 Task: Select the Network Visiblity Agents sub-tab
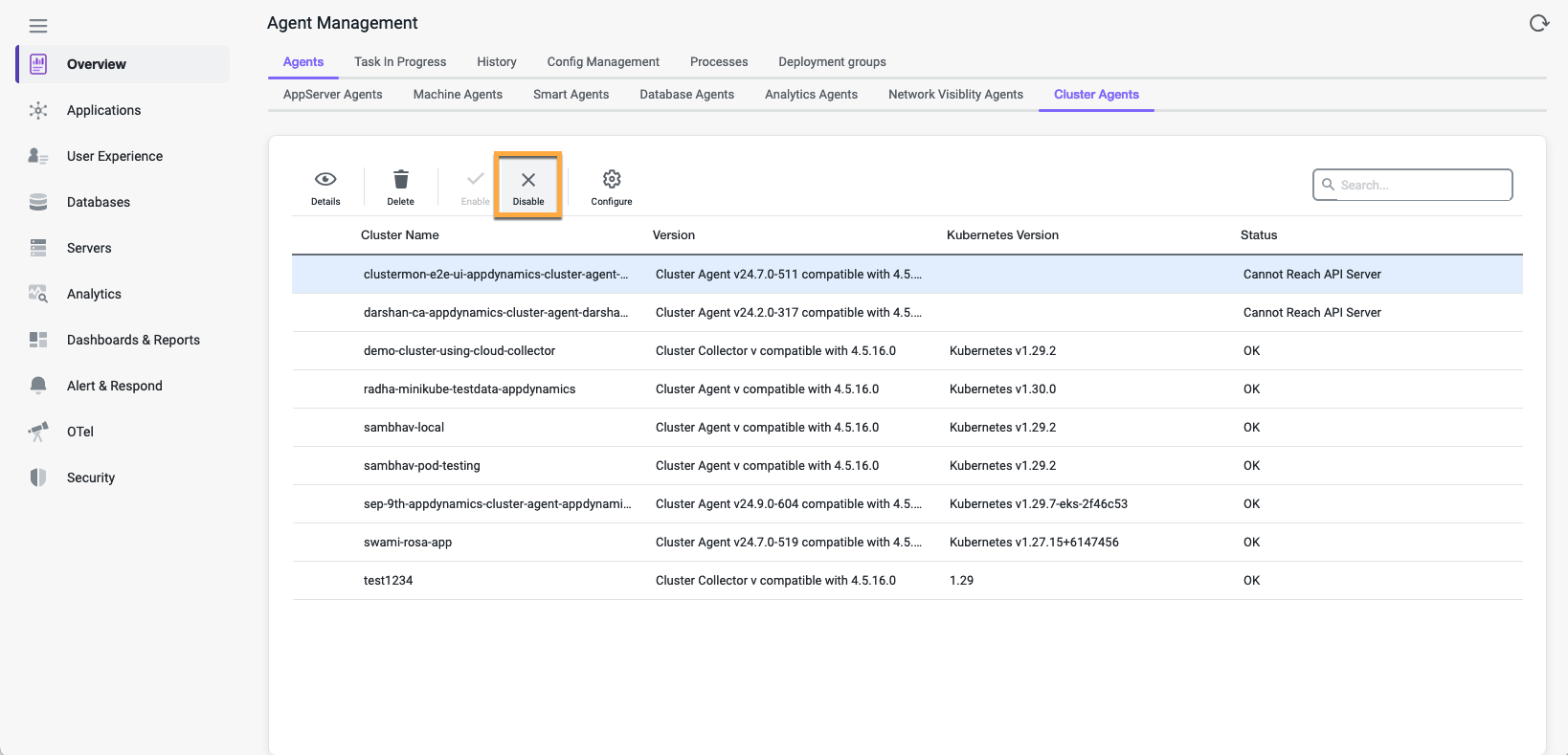tap(955, 95)
